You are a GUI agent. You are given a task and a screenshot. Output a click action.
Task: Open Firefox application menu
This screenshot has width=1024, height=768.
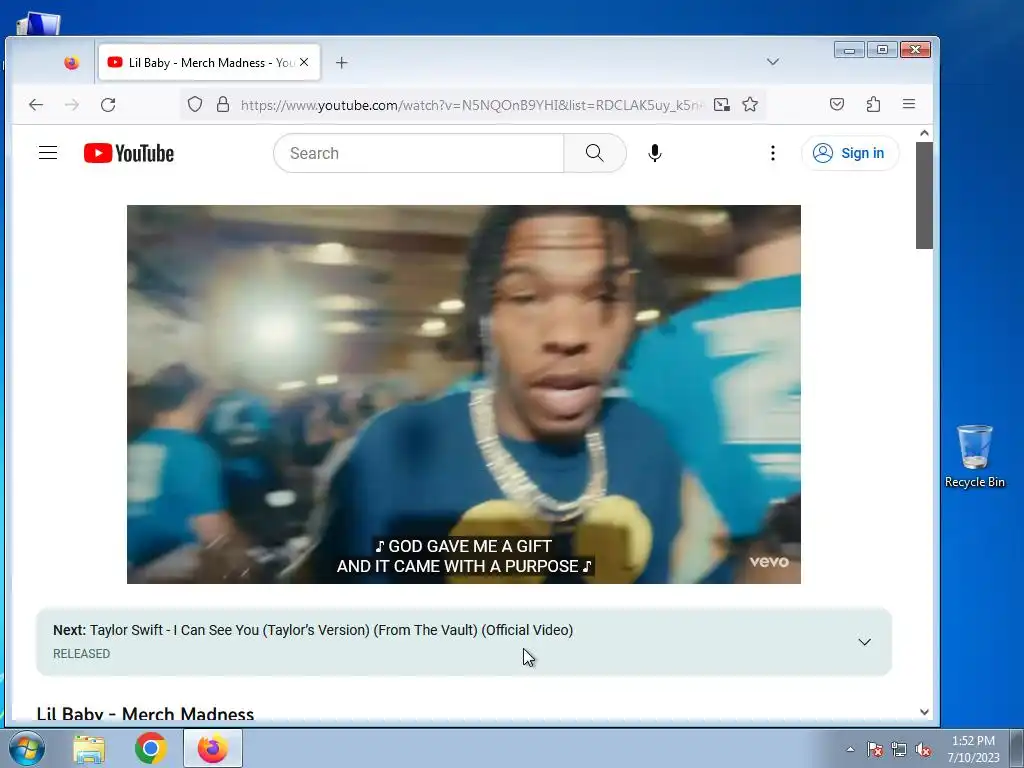[x=908, y=104]
